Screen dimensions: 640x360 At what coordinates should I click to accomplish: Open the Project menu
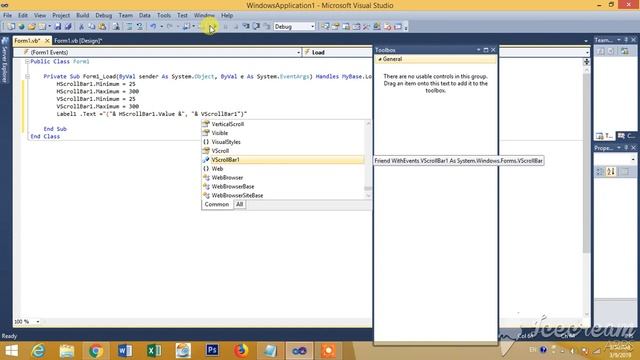point(61,16)
